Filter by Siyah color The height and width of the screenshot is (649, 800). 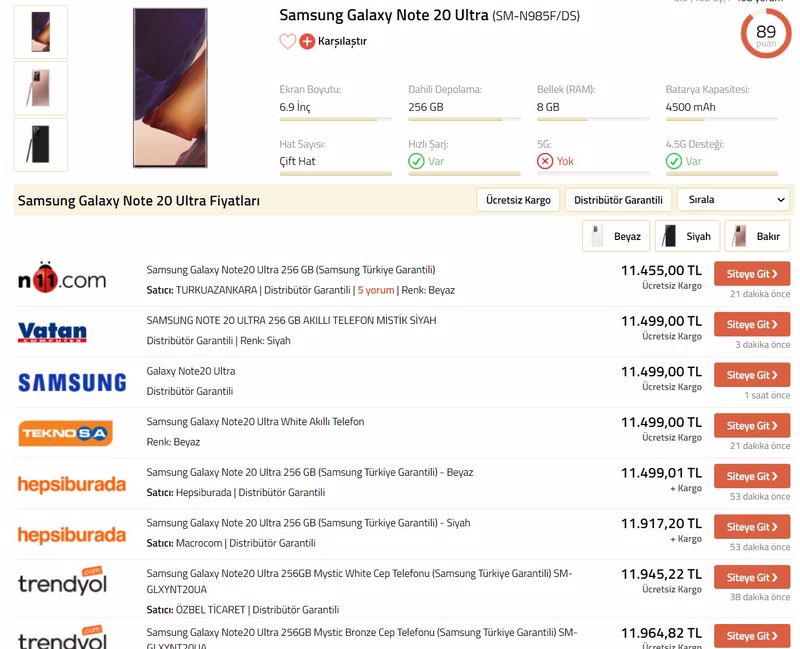point(687,236)
